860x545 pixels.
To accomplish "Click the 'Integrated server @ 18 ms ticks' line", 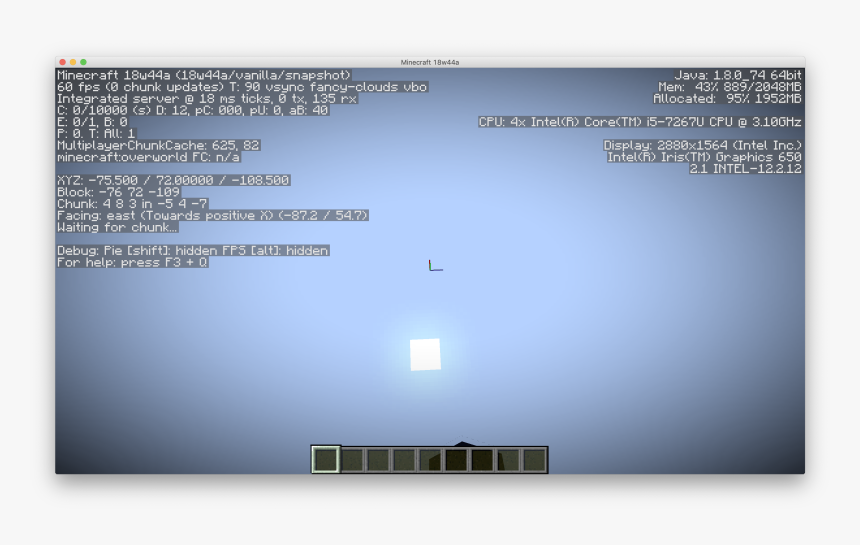I will click(207, 99).
